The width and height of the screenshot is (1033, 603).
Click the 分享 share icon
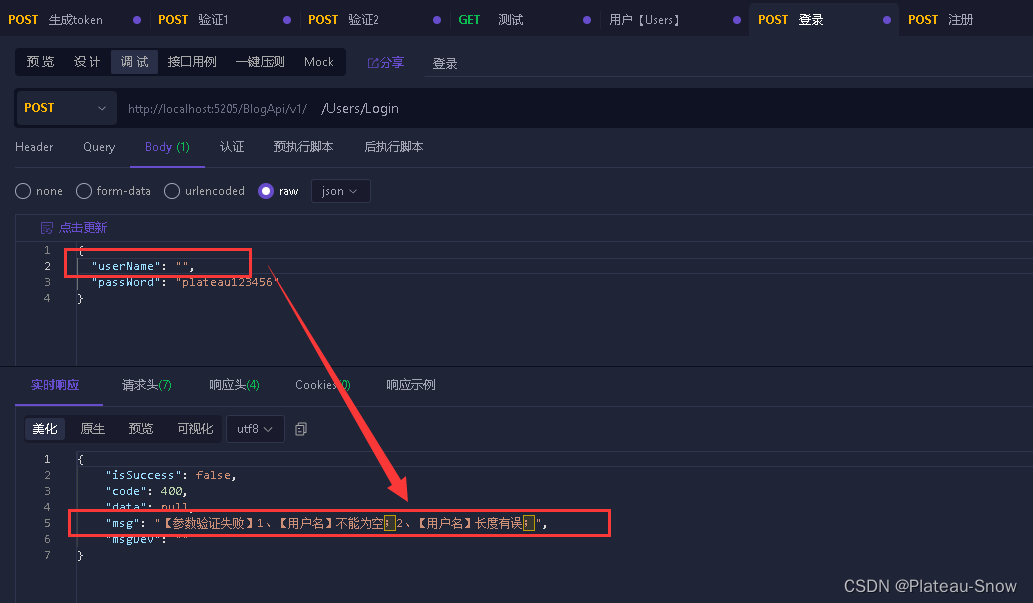tap(372, 62)
